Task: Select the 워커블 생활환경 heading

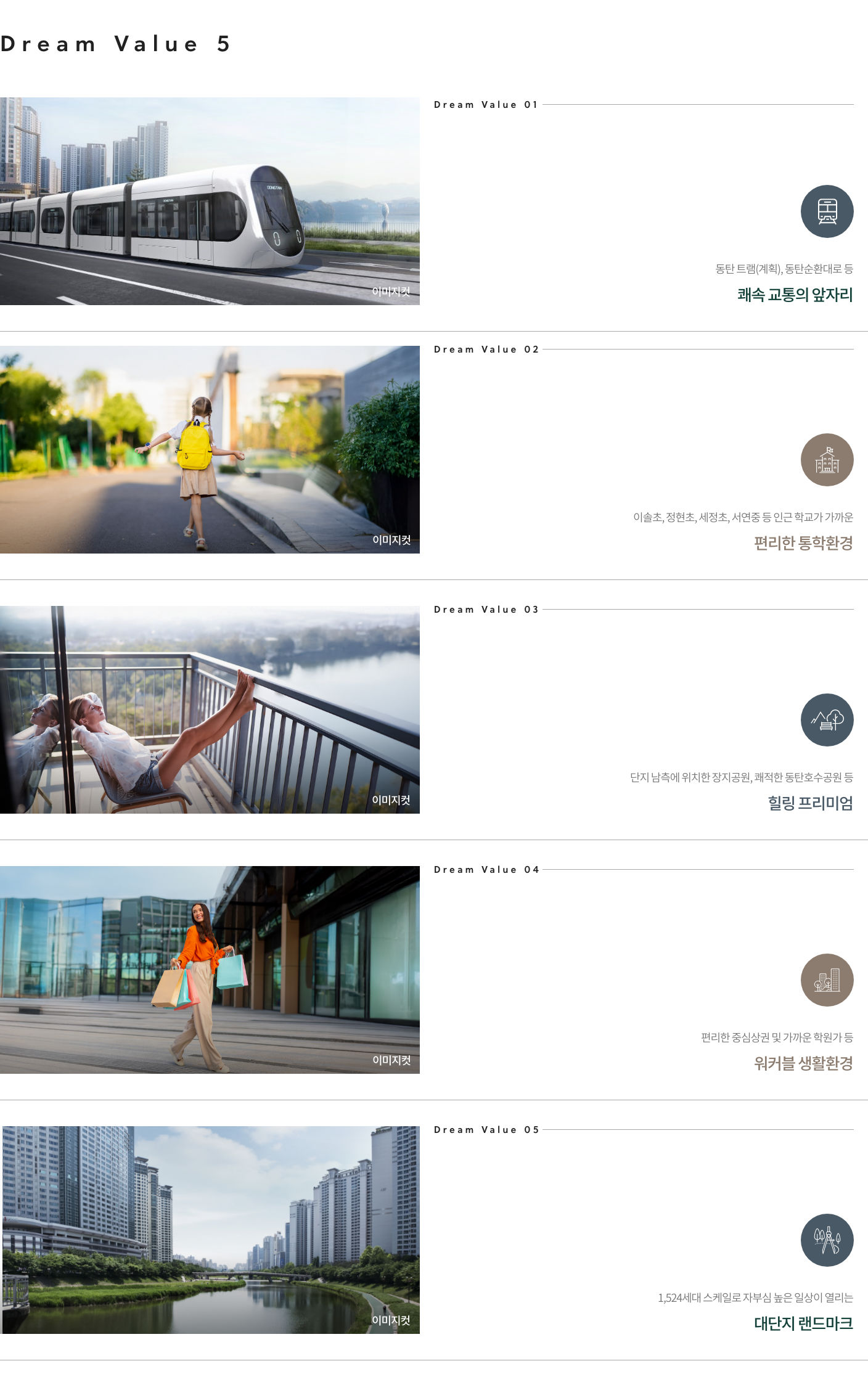Action: pos(803,1063)
